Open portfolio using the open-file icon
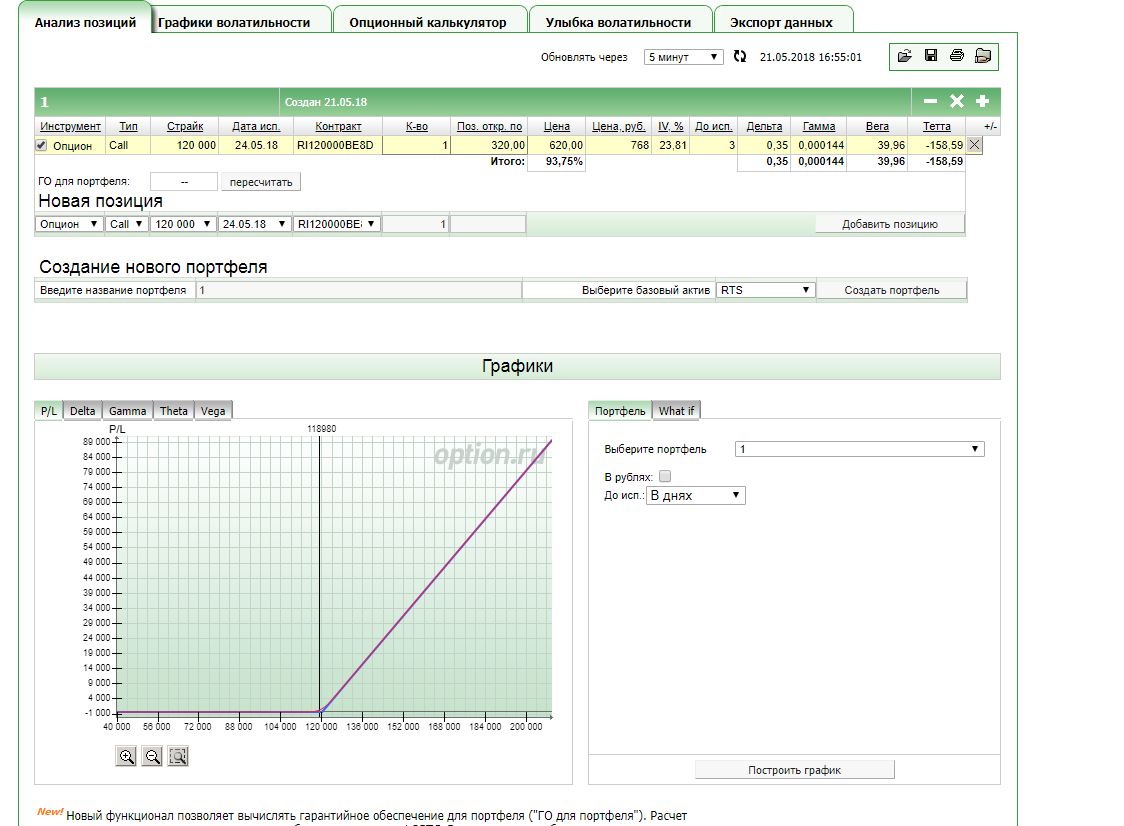 [x=905, y=56]
